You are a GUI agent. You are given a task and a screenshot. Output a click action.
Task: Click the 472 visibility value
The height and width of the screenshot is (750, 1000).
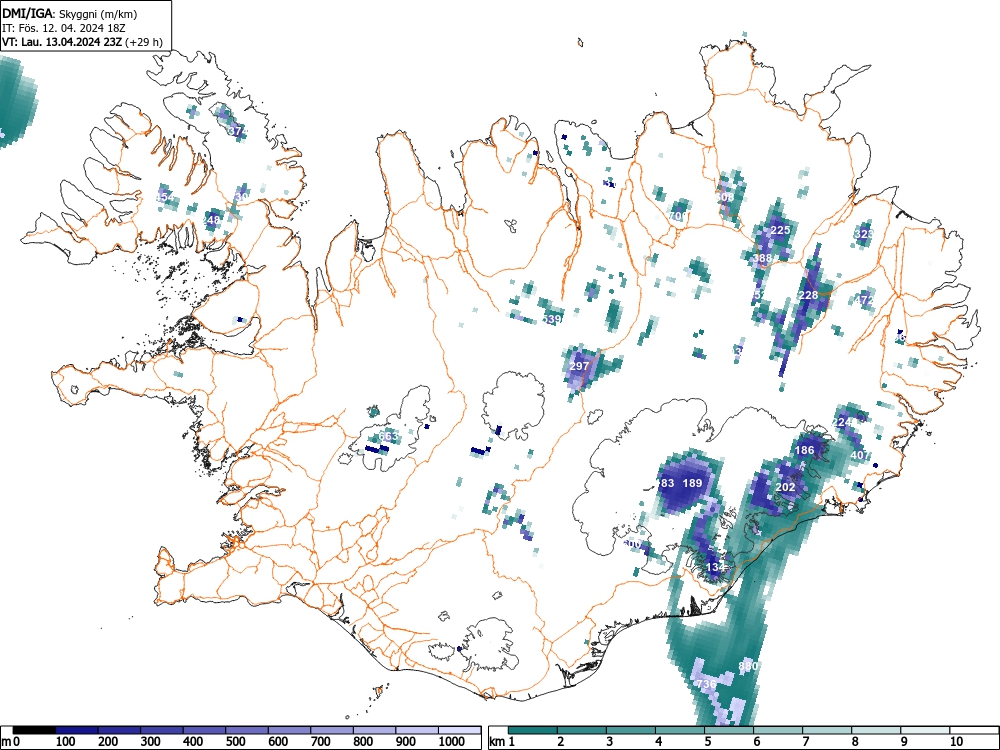[864, 300]
